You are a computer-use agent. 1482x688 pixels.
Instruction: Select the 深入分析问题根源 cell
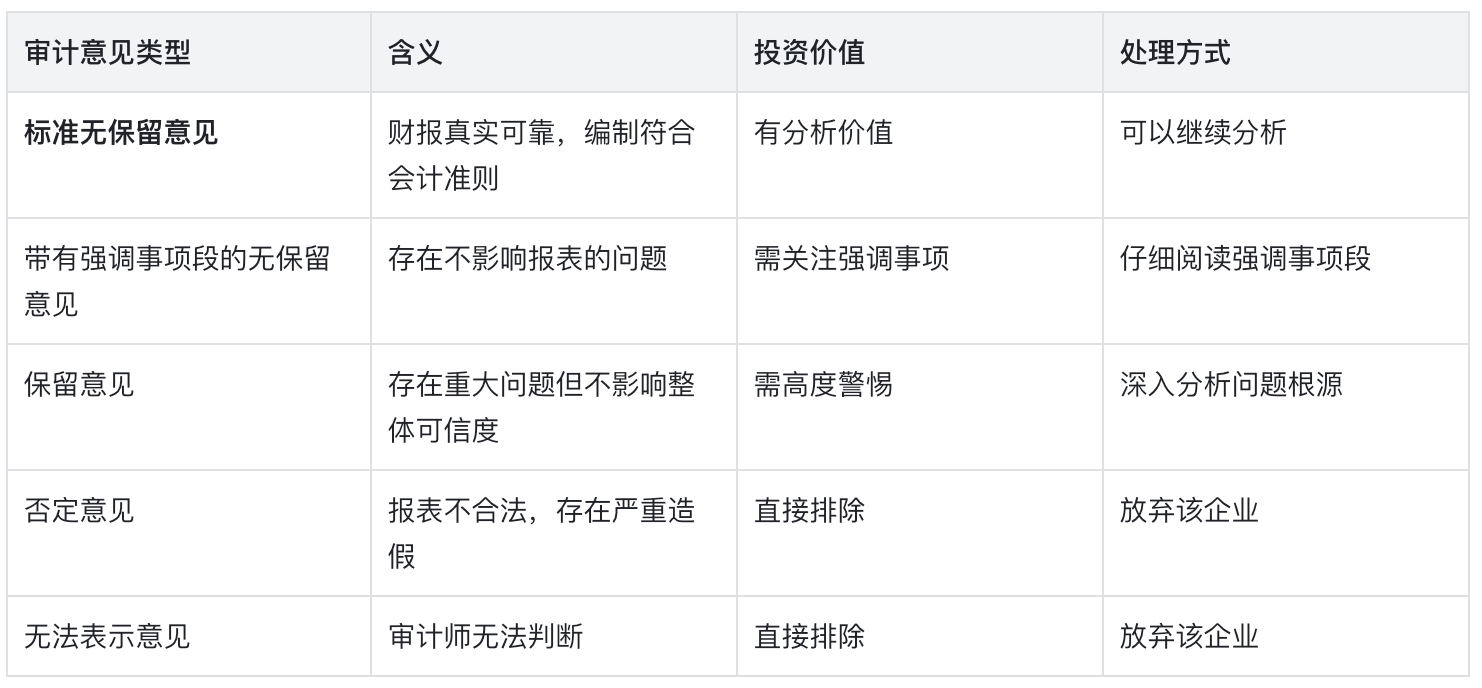pyautogui.click(x=1288, y=407)
